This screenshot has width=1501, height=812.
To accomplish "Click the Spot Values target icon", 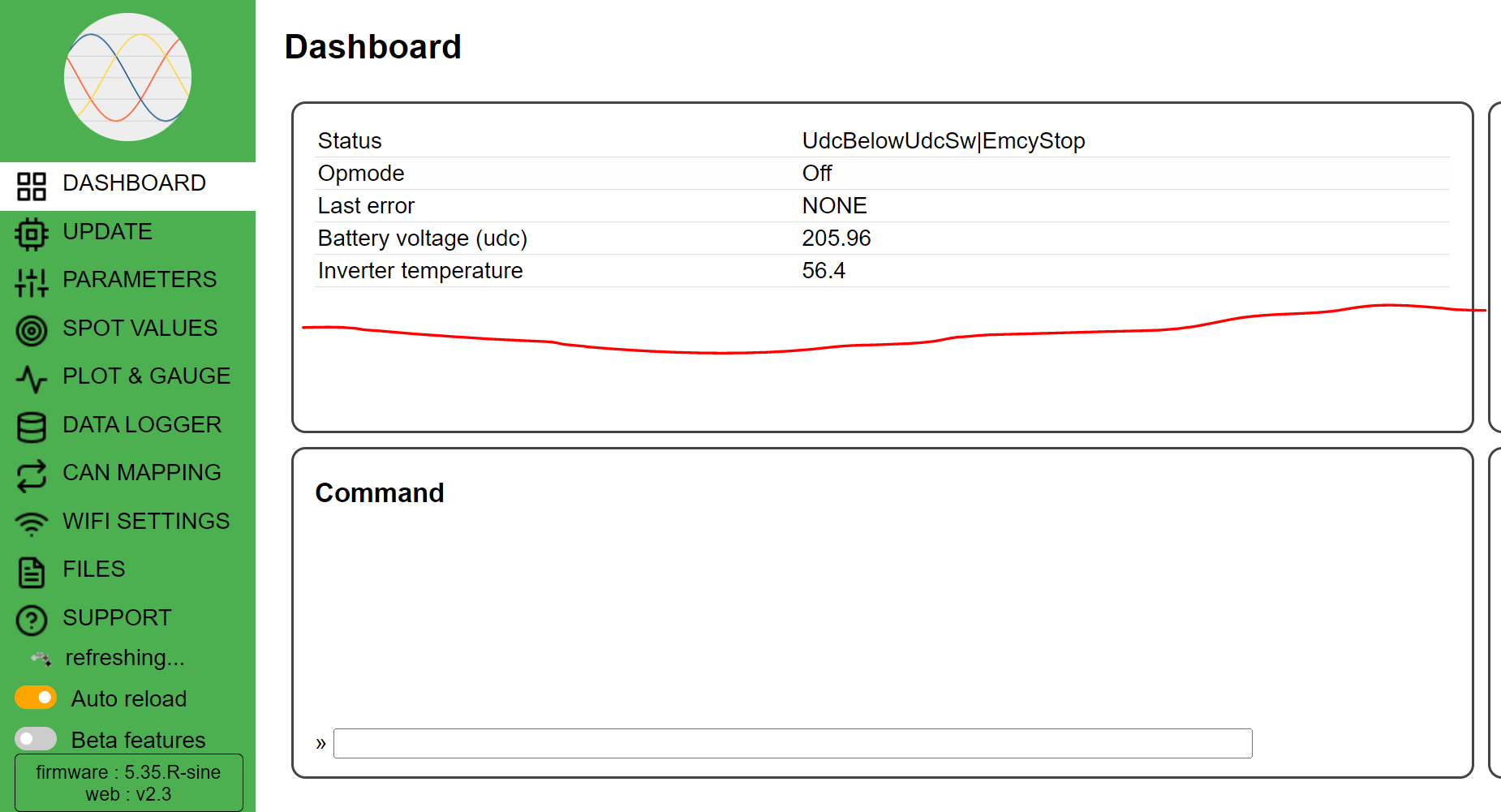I will [32, 331].
